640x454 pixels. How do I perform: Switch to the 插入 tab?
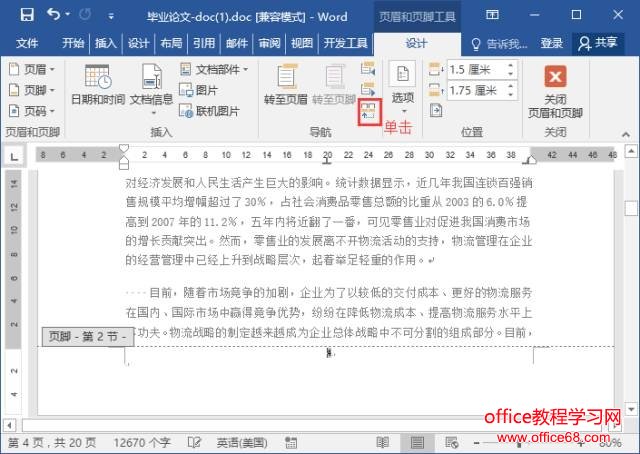106,43
